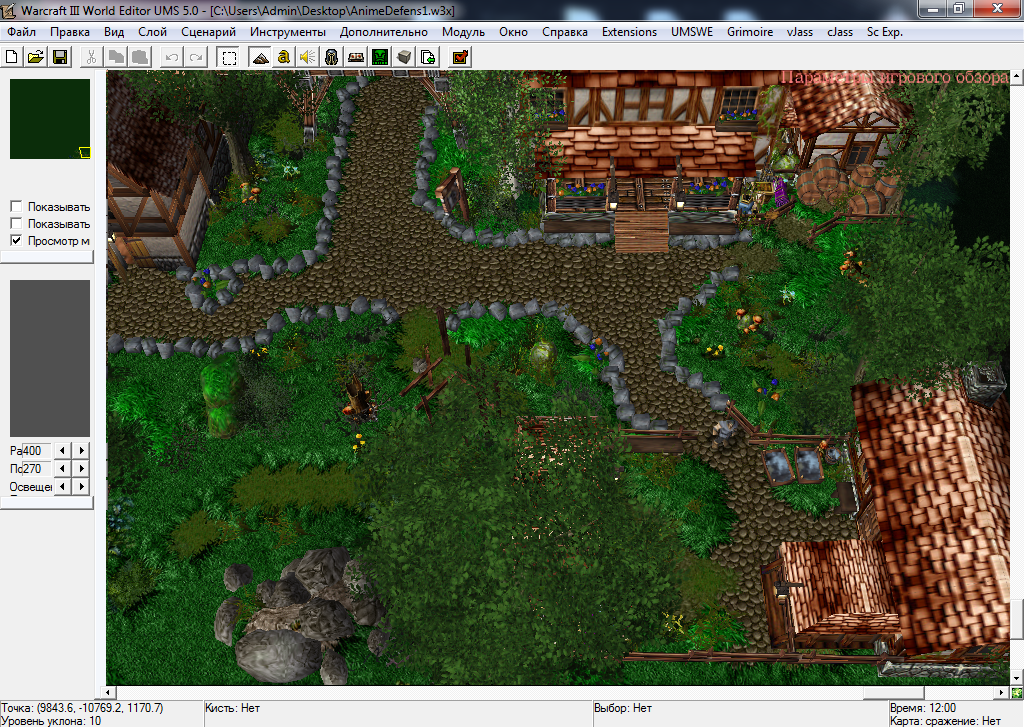
Task: Click the Cut scissors icon
Action: point(91,57)
